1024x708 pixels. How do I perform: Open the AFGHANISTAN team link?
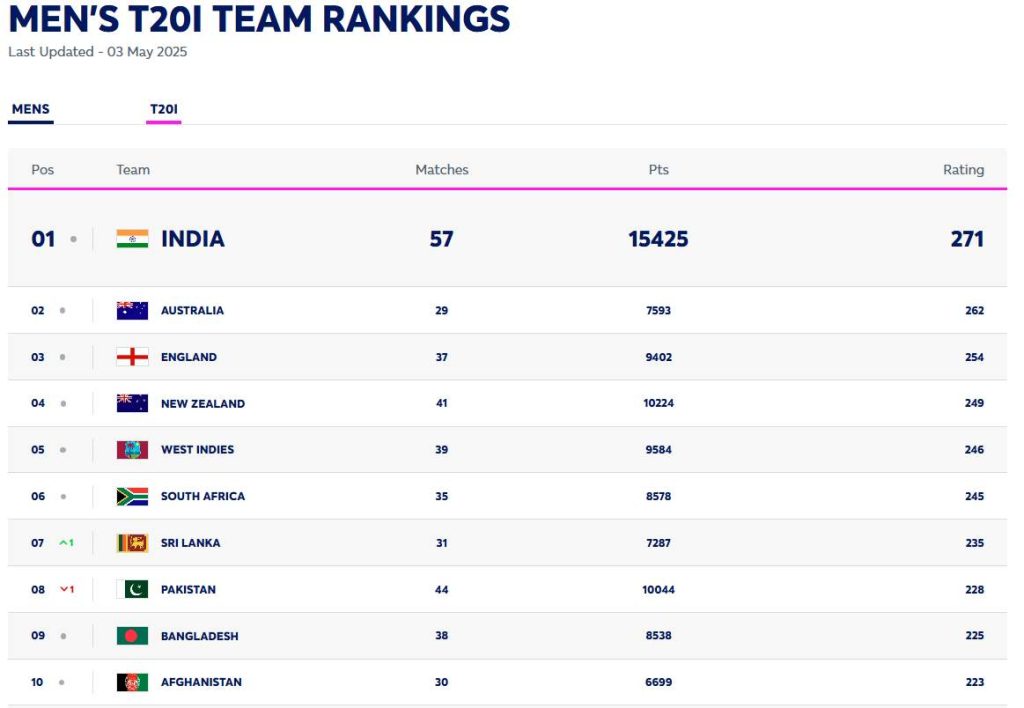(x=201, y=682)
